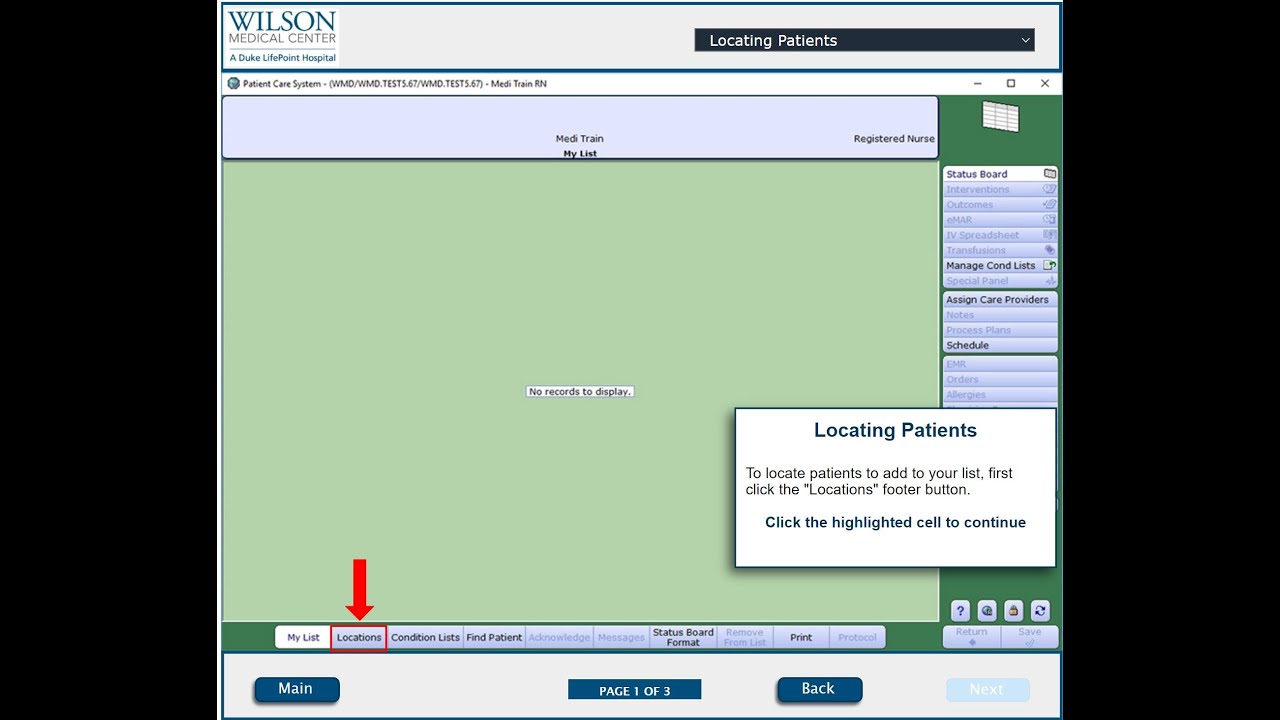
Task: Open Manage Cond Lists in the side menu
Action: [1000, 265]
